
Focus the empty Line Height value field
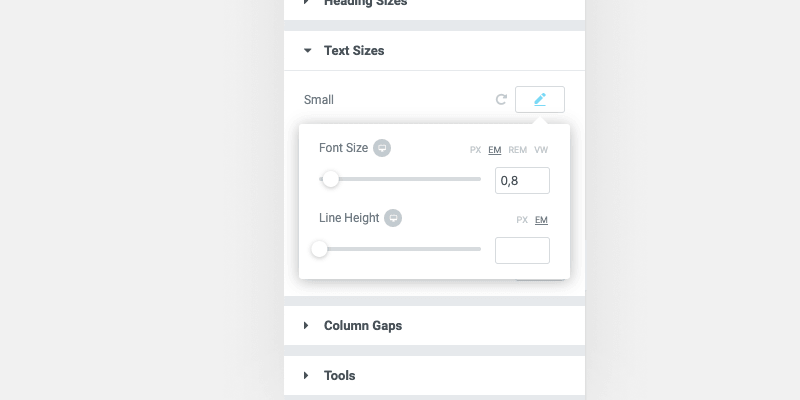click(522, 250)
